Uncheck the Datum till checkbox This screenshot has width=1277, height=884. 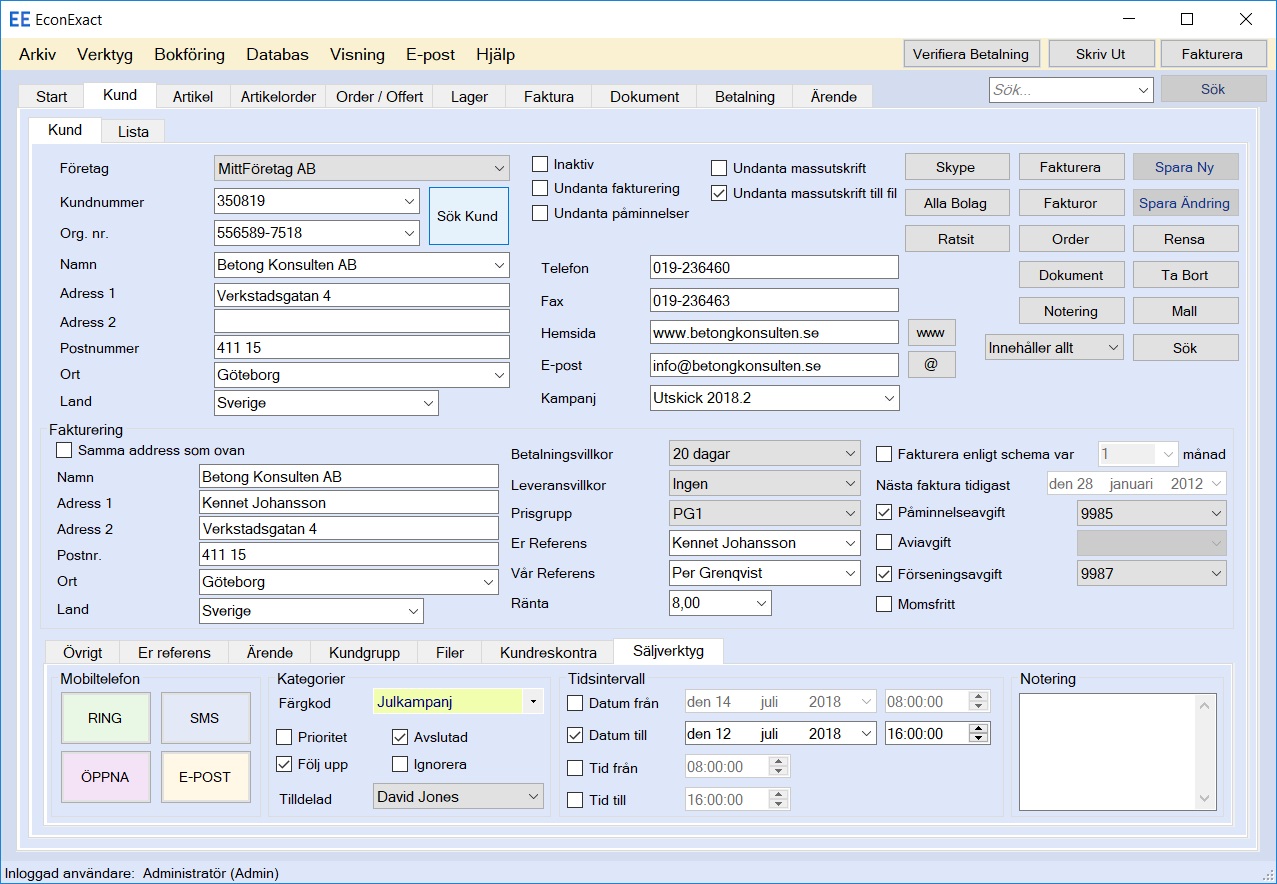tap(575, 735)
